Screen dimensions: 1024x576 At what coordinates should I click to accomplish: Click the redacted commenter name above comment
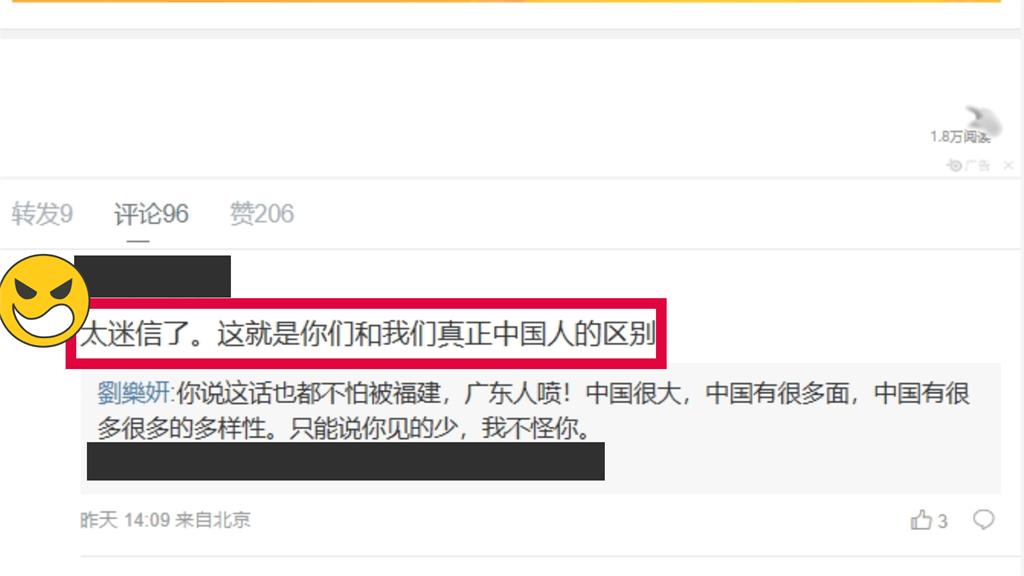tap(152, 276)
